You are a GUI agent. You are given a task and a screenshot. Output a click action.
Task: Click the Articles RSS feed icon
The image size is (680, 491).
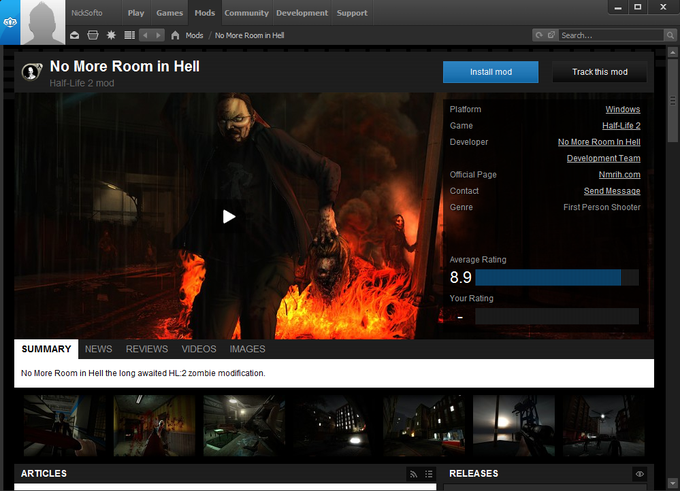pos(413,474)
